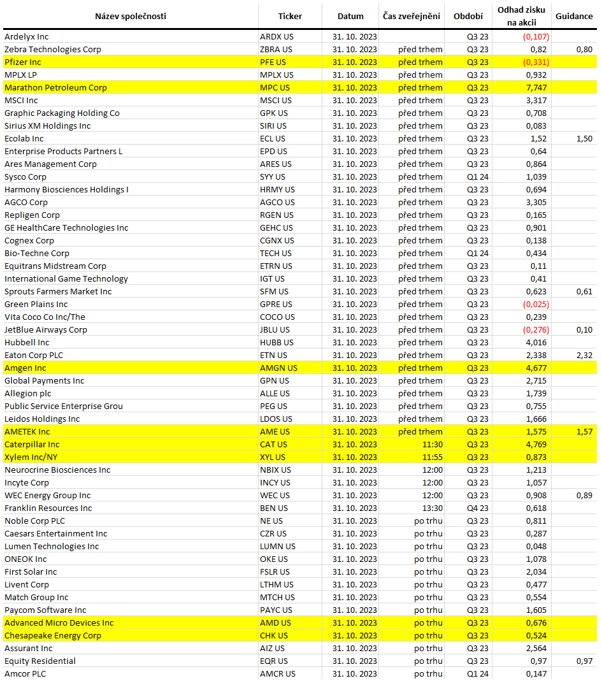Click the '2,32' guidance value for Eaton
Screen dimensions: 602x683
[584, 355]
